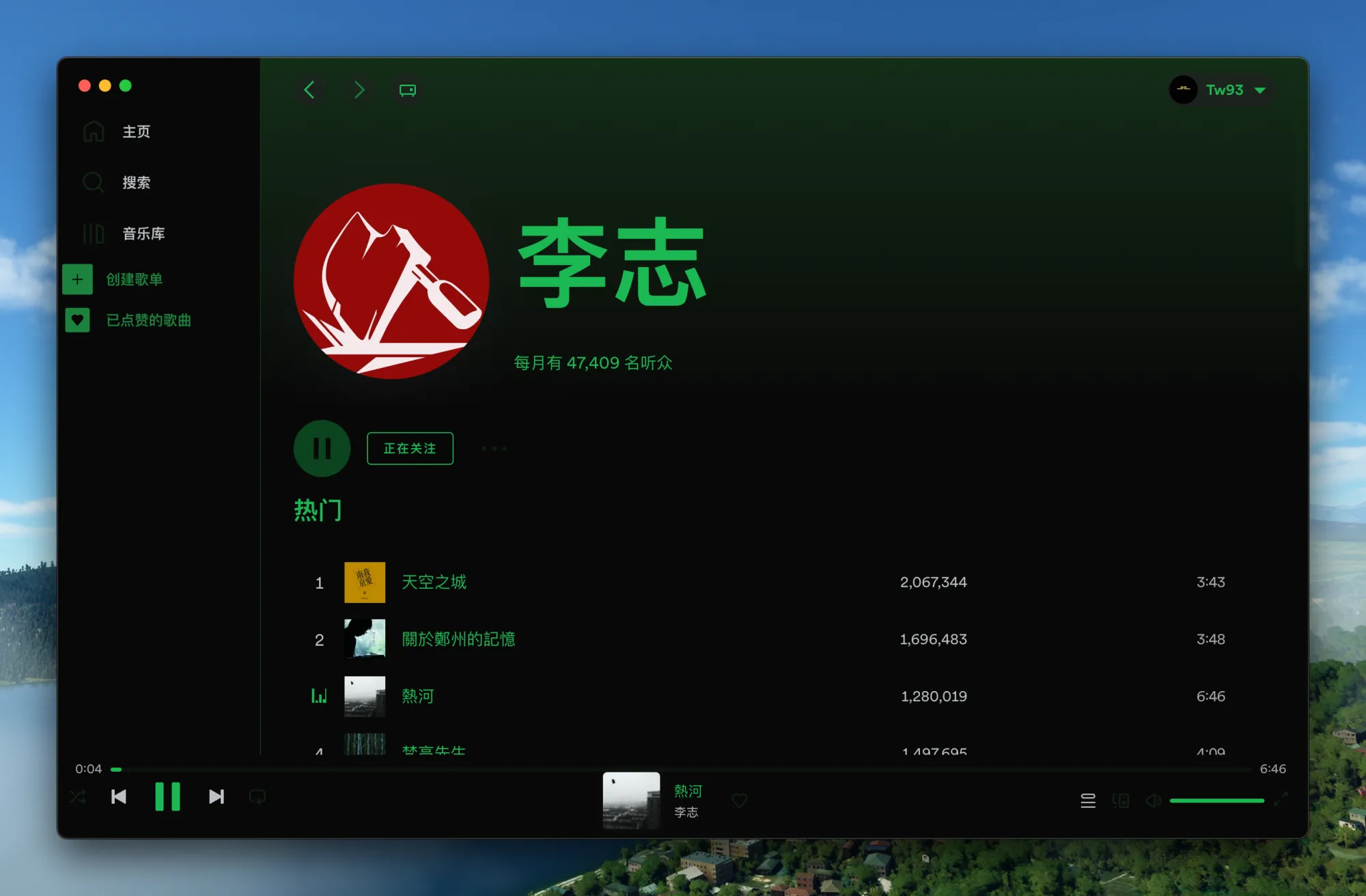Open the three-dot more options menu

pos(494,449)
